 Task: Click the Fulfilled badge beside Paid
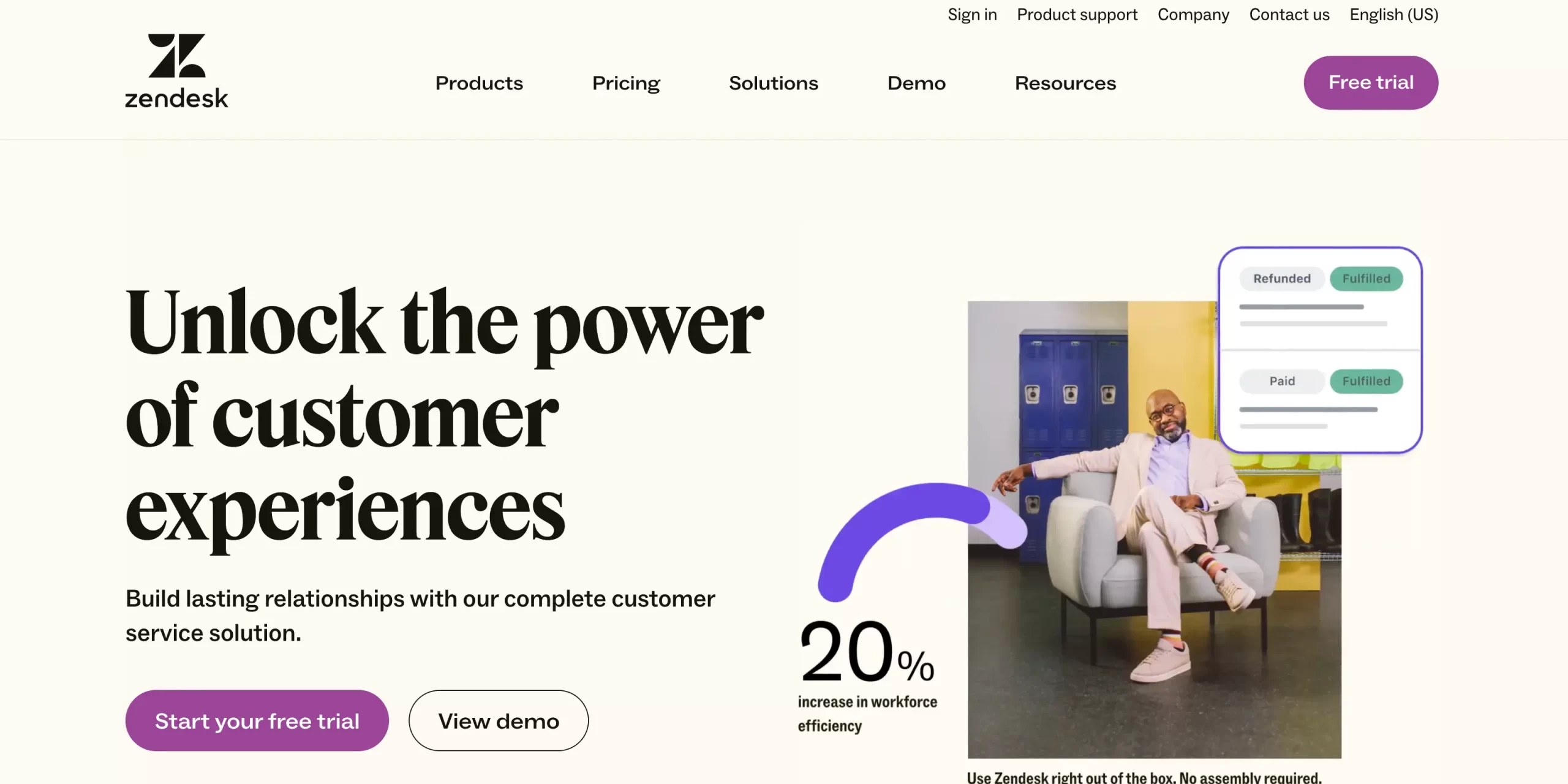1366,381
